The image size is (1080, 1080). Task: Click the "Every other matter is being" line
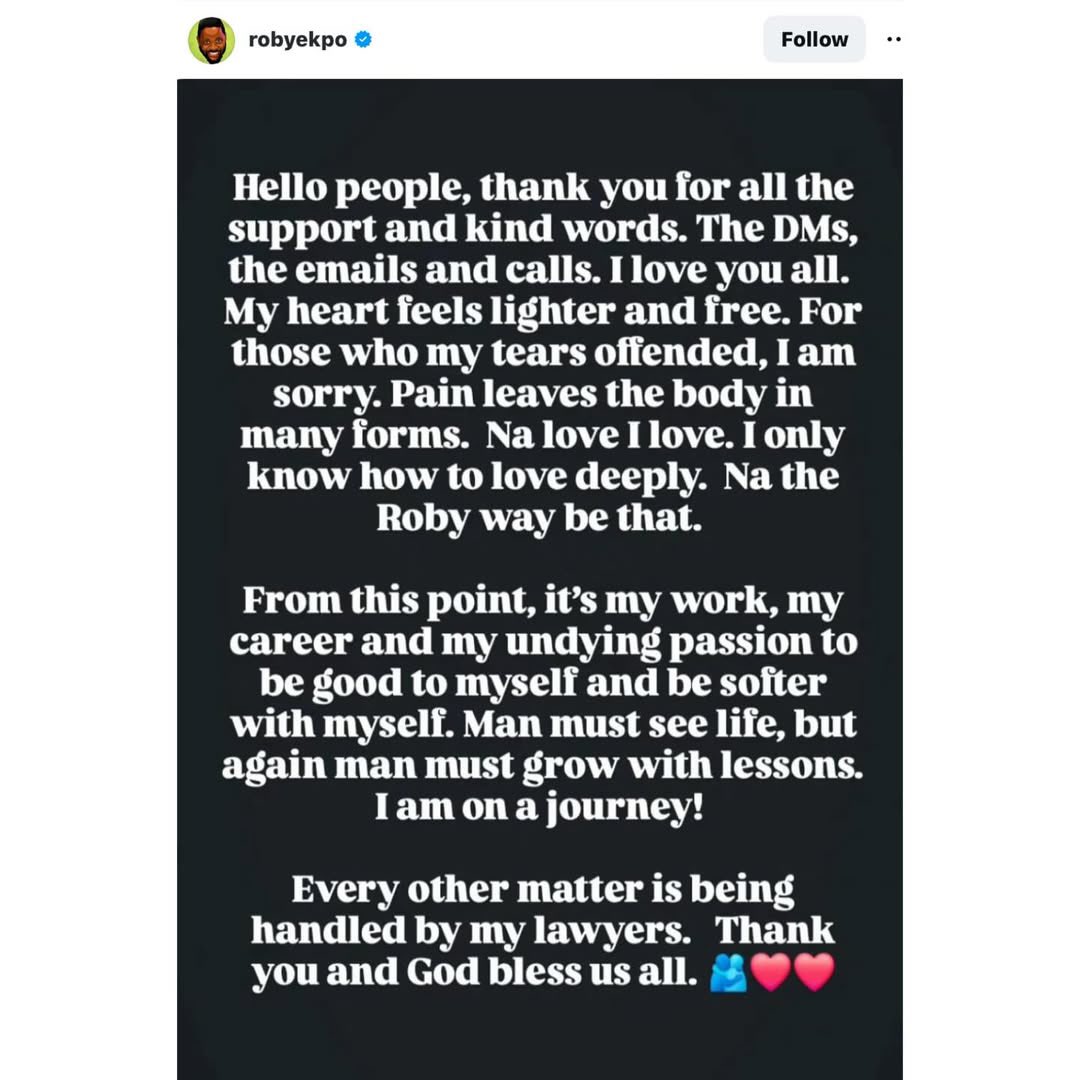(x=542, y=889)
